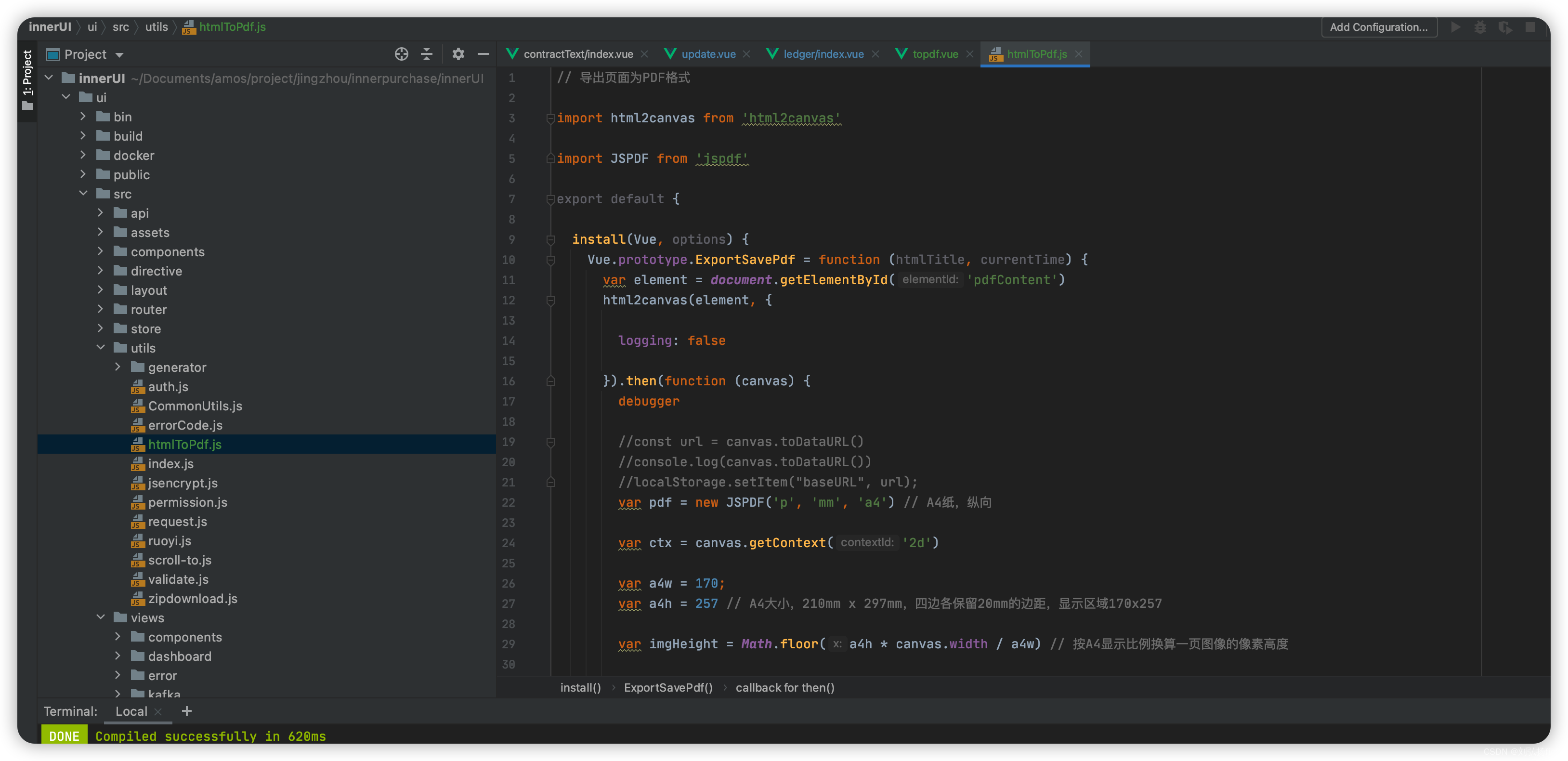Click the Collapse All icon in Project panel
The image size is (1568, 761).
coord(427,54)
